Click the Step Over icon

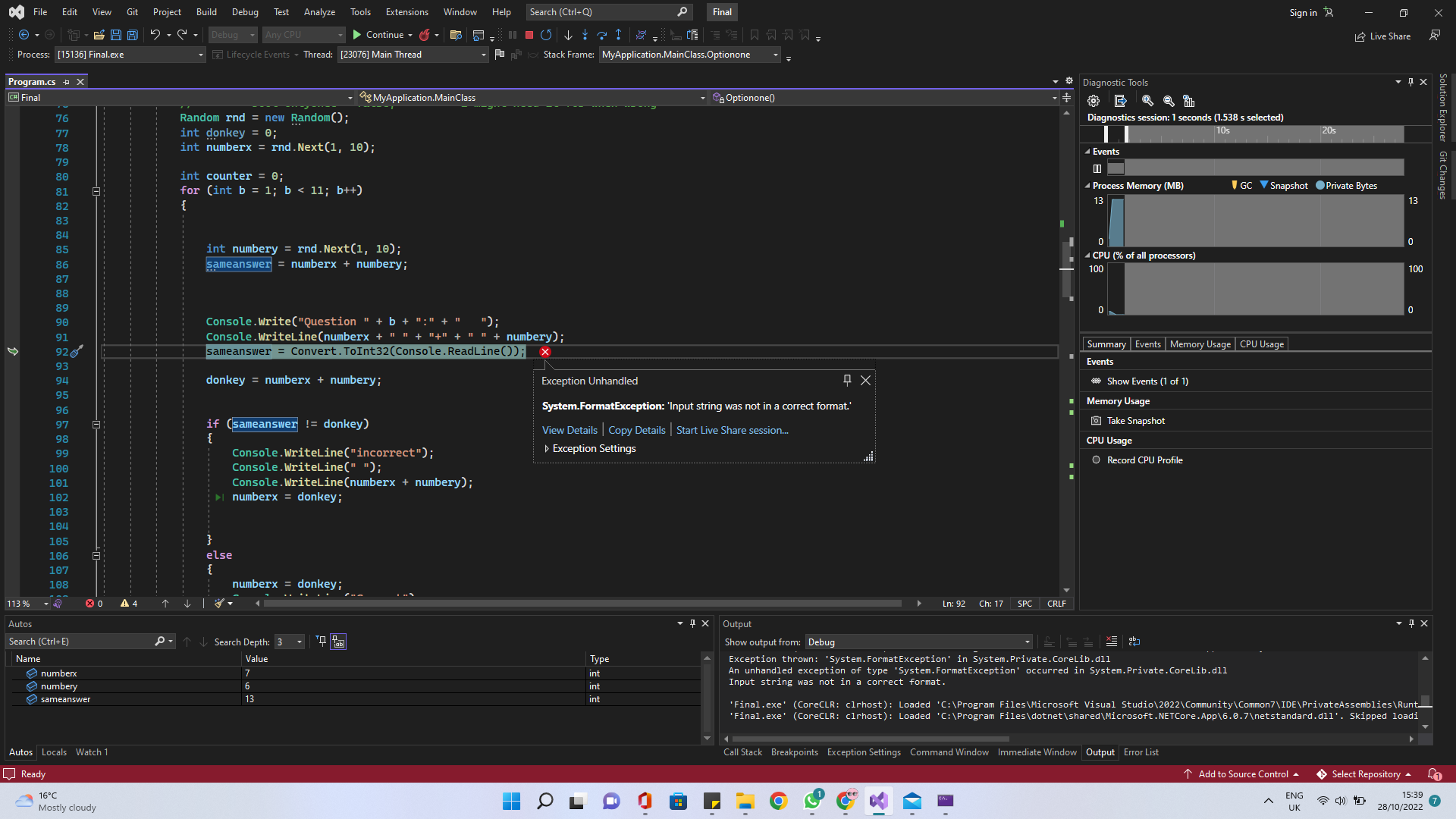pos(601,35)
